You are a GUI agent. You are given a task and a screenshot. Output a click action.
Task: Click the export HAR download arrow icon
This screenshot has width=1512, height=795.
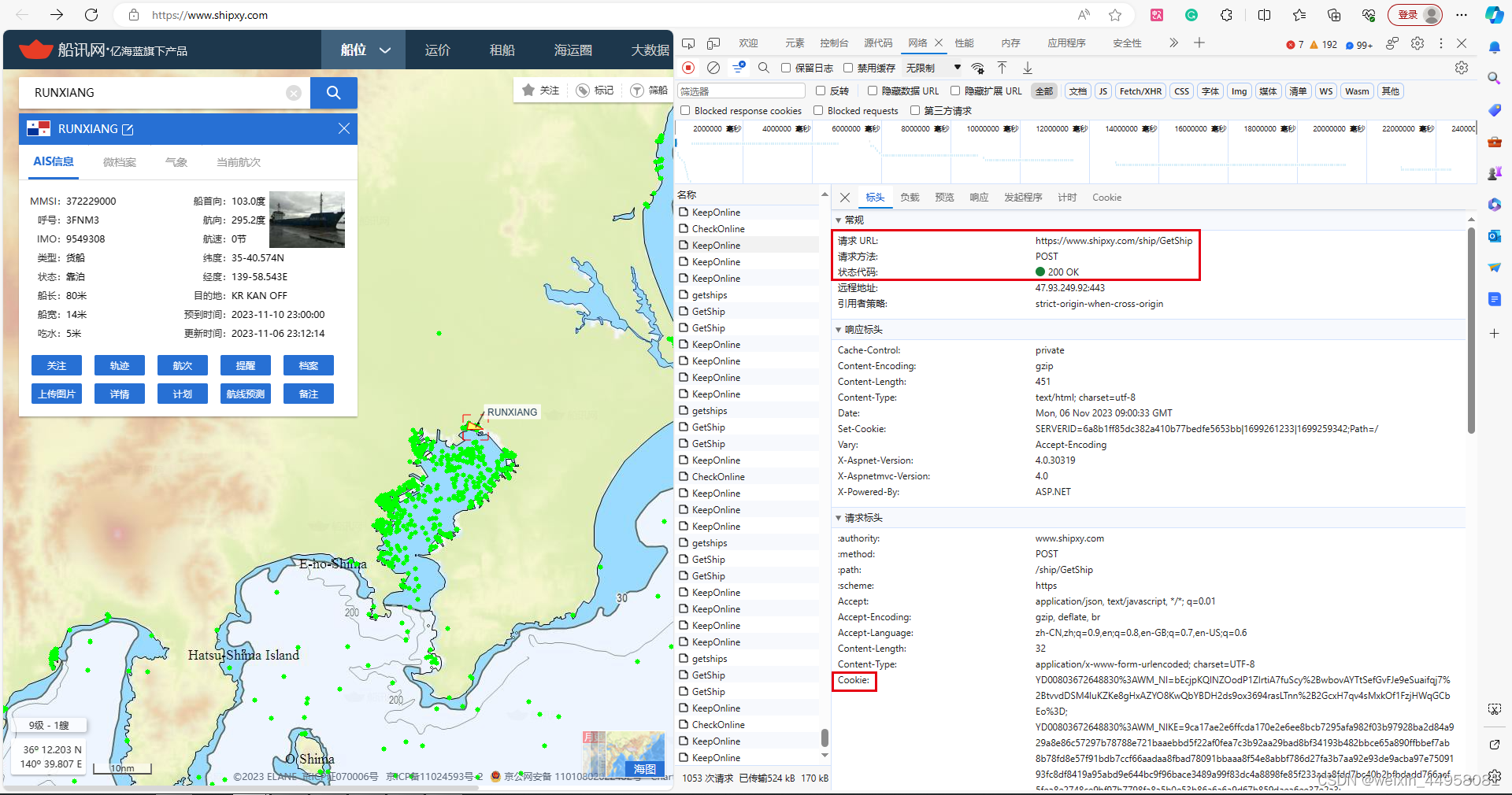pyautogui.click(x=1028, y=68)
